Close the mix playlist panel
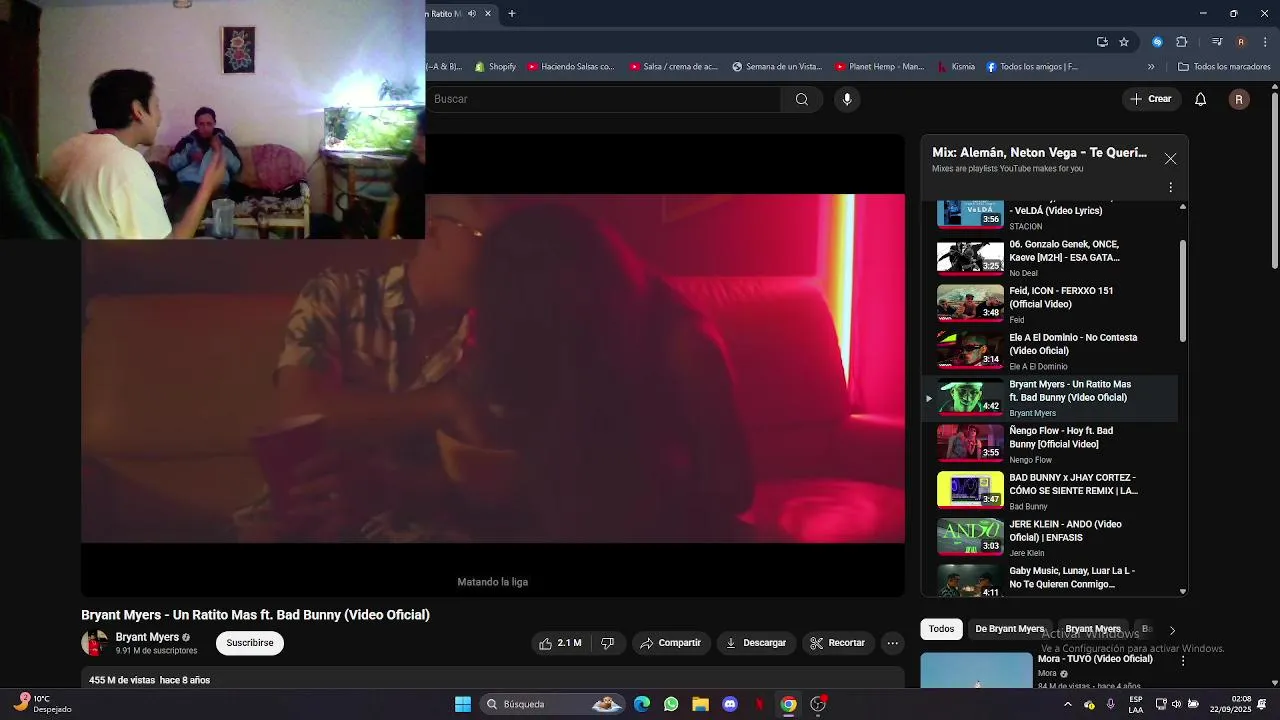Screen dimensions: 1280x720 tap(1170, 159)
